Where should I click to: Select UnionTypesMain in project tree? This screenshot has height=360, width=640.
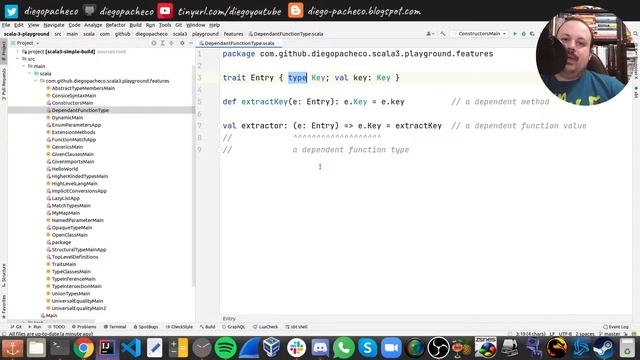71,293
